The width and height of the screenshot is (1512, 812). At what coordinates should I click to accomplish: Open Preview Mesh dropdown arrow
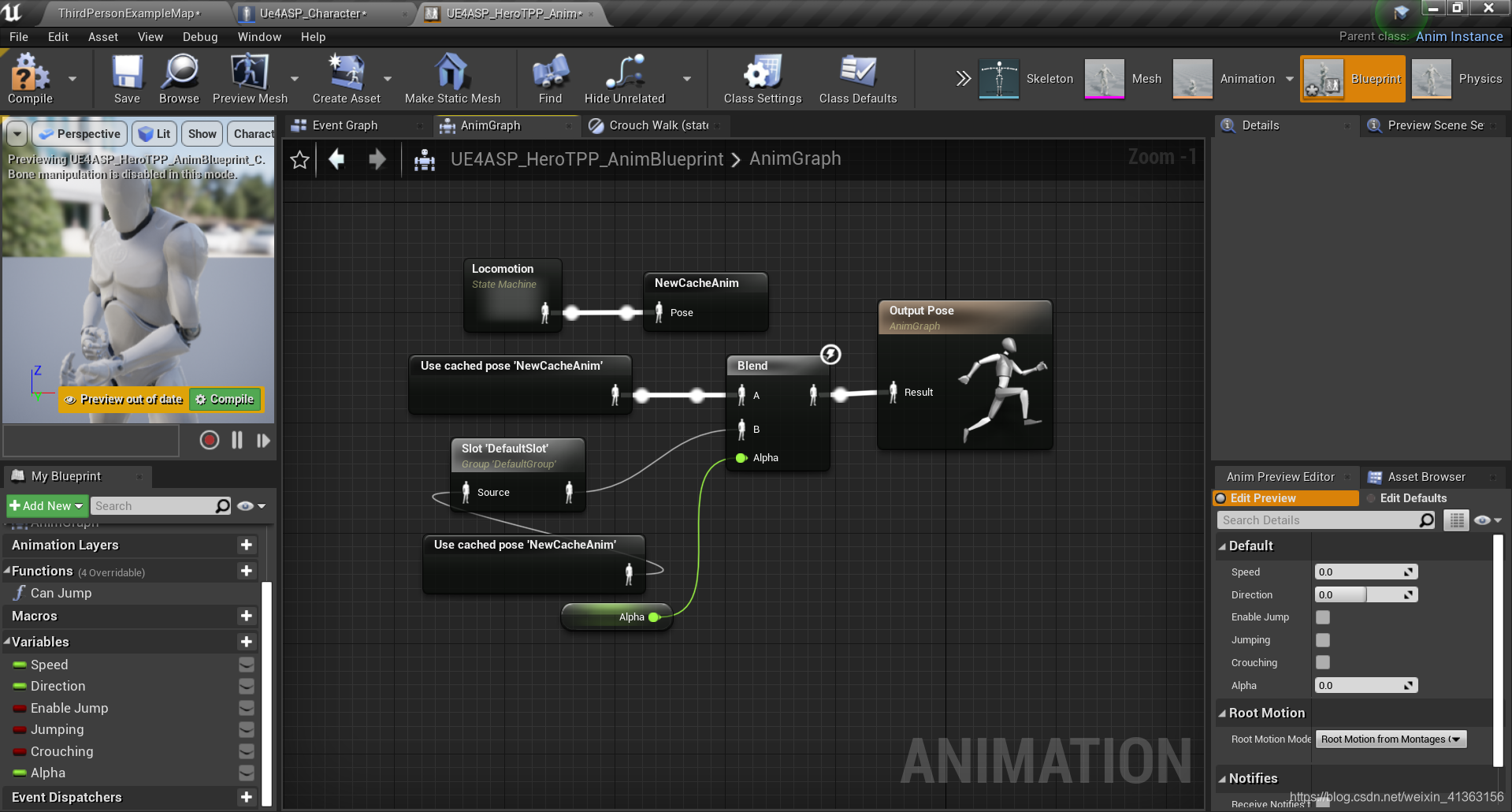pos(295,79)
